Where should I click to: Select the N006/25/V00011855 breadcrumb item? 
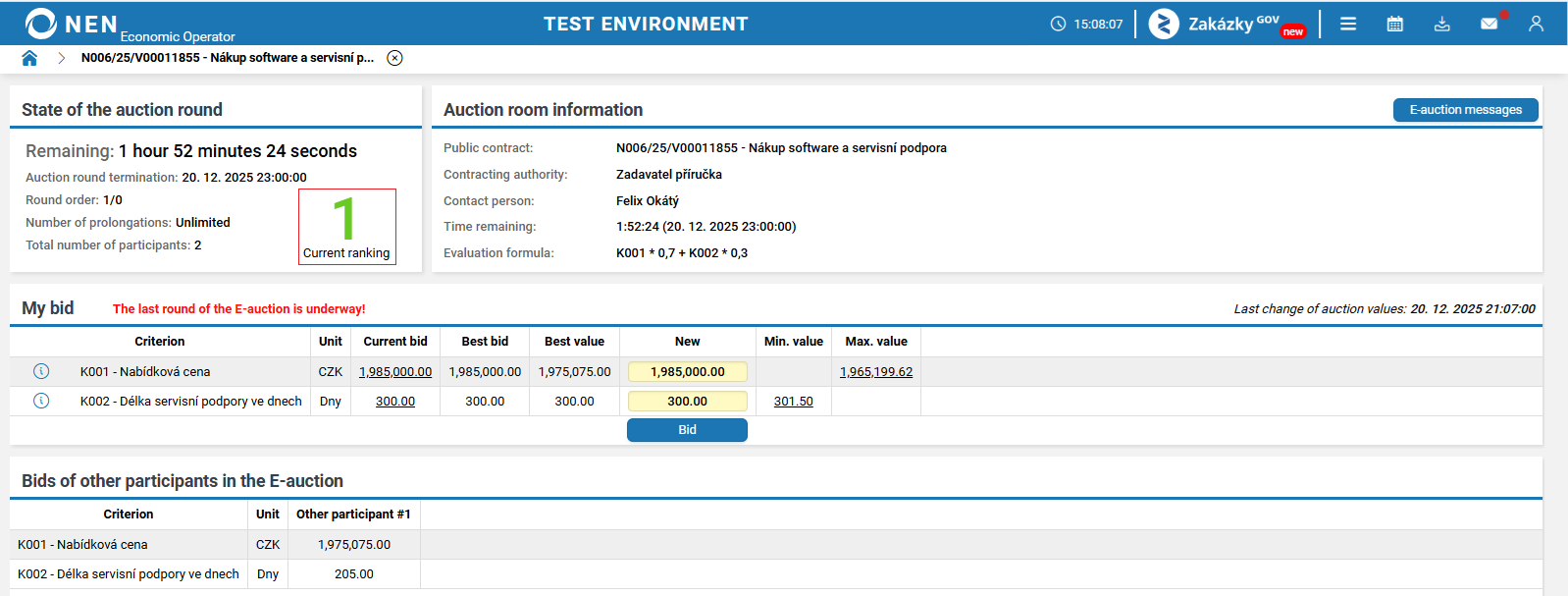coord(228,58)
